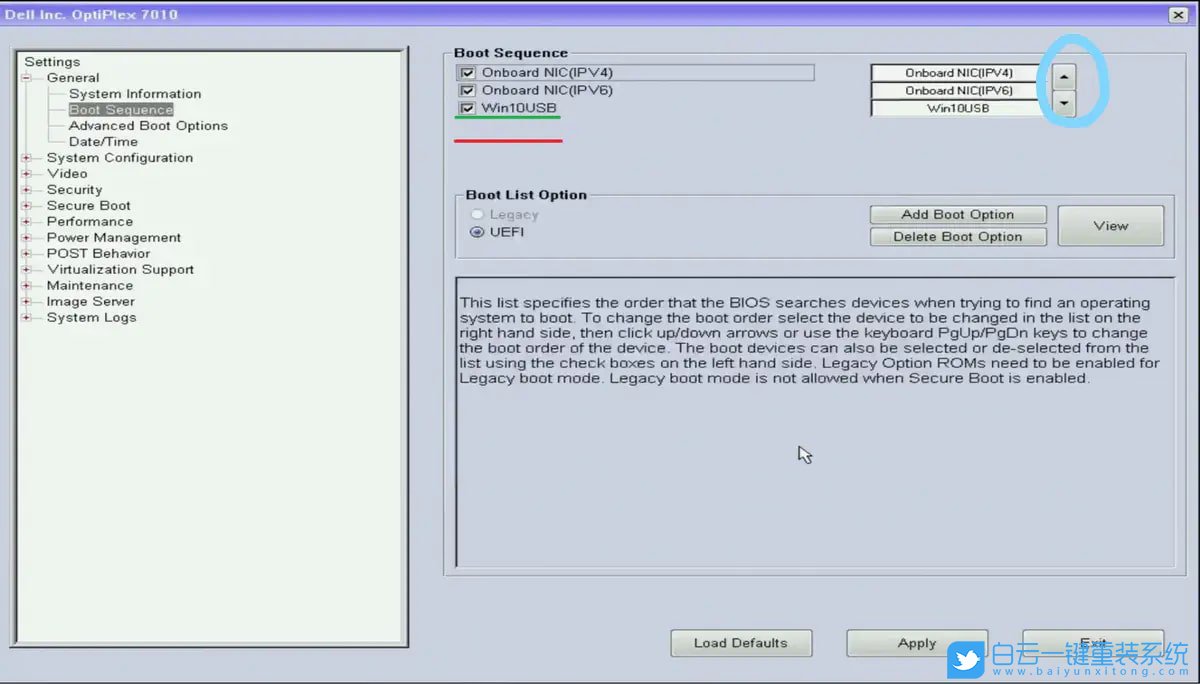Expand the System Configuration tree node
Viewport: 1200px width, 684px height.
click(27, 158)
